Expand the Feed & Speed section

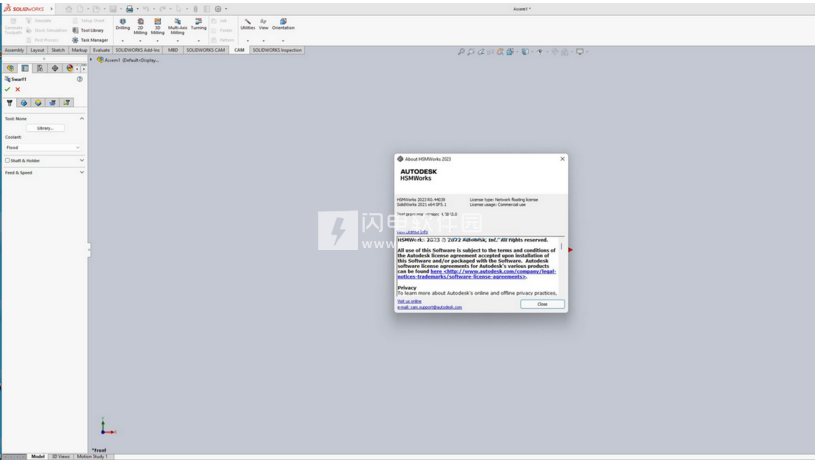click(x=82, y=172)
